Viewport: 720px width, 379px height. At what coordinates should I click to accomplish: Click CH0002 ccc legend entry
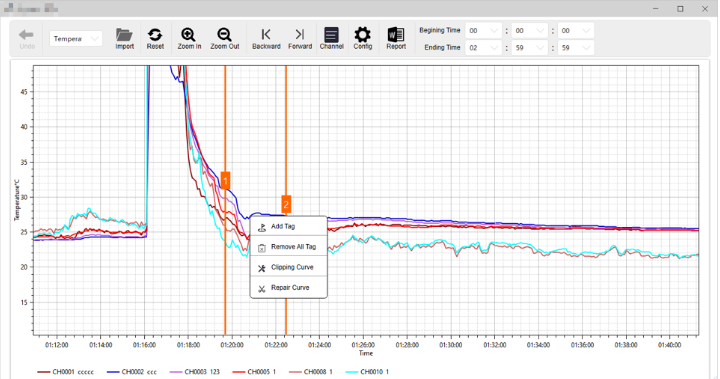coord(131,372)
